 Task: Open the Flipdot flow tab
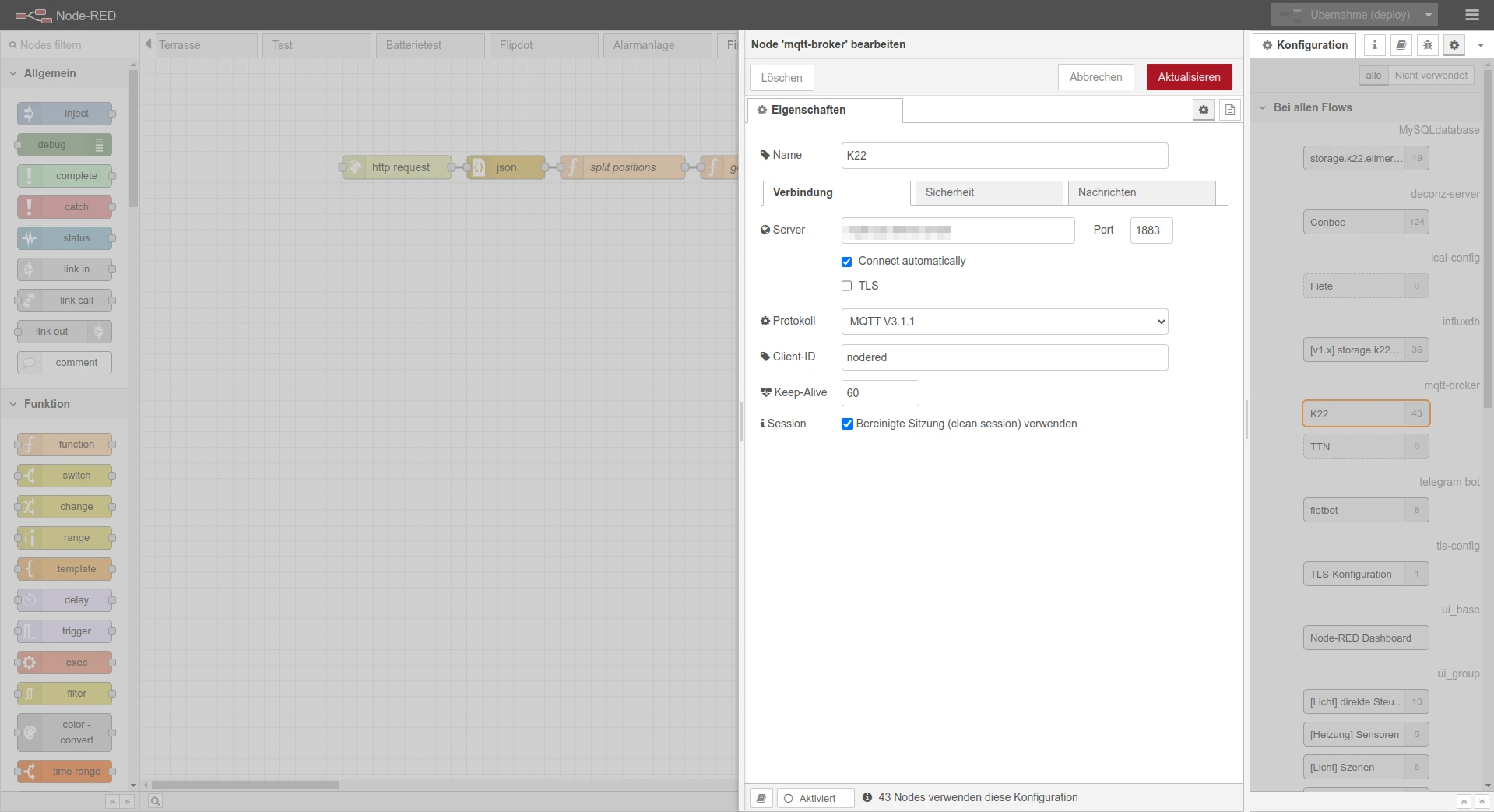coord(543,45)
